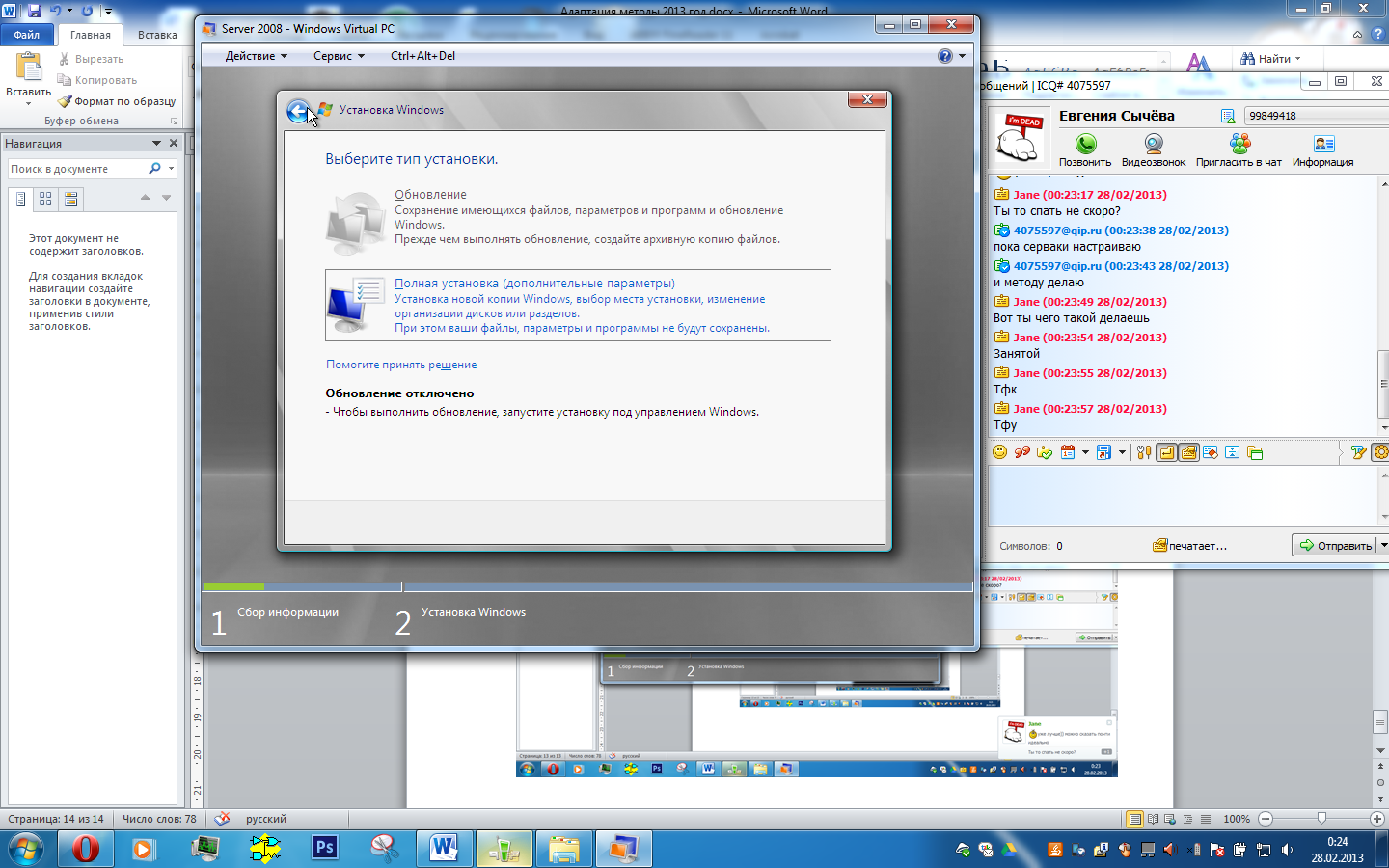Open the Найти dropdown arrow in Word
Viewport: 1389px width, 868px height.
click(x=1297, y=59)
